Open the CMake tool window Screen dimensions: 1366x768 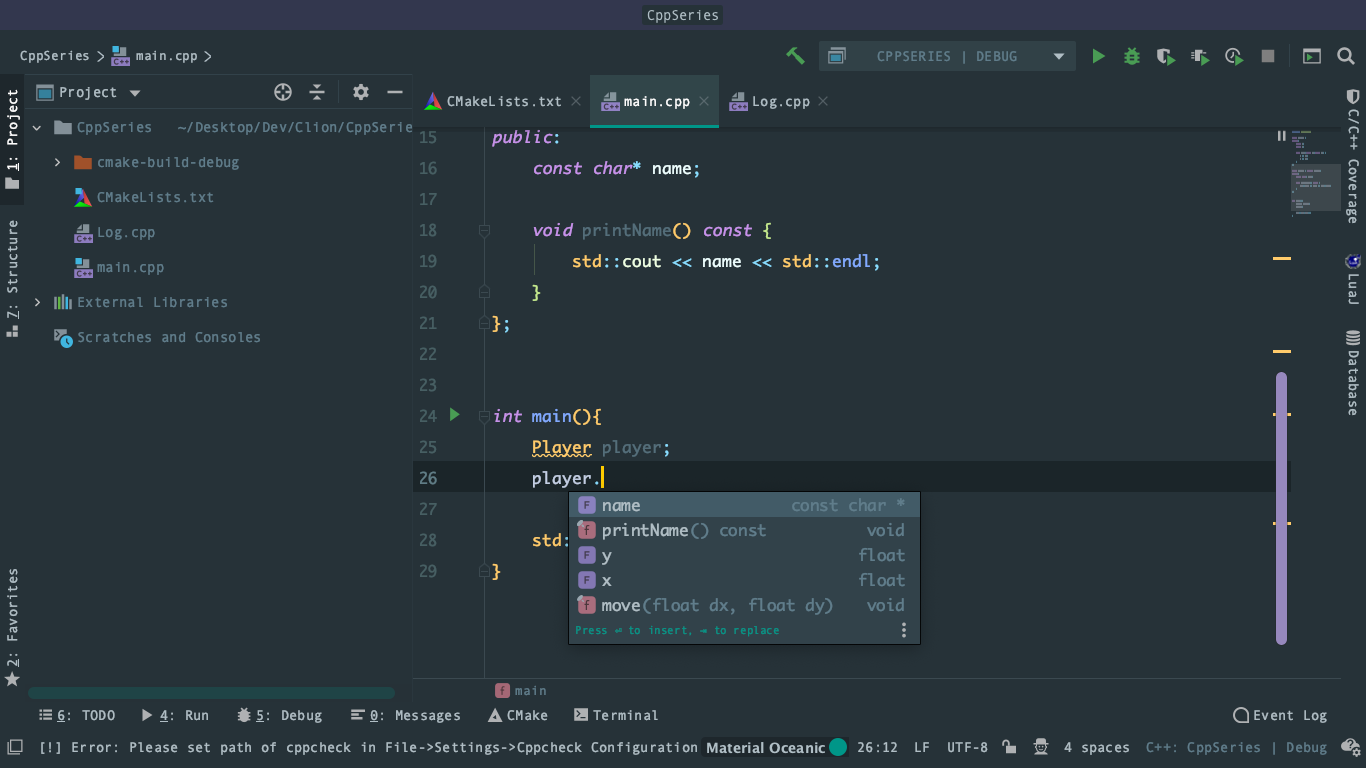coord(518,715)
